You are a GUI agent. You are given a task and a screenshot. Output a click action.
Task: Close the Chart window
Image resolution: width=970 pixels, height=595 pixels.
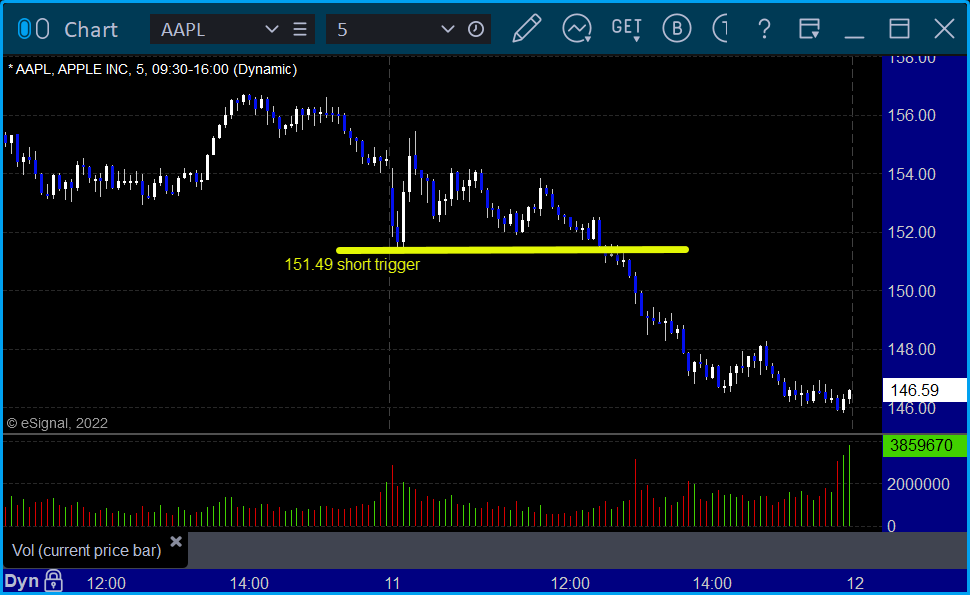945,29
